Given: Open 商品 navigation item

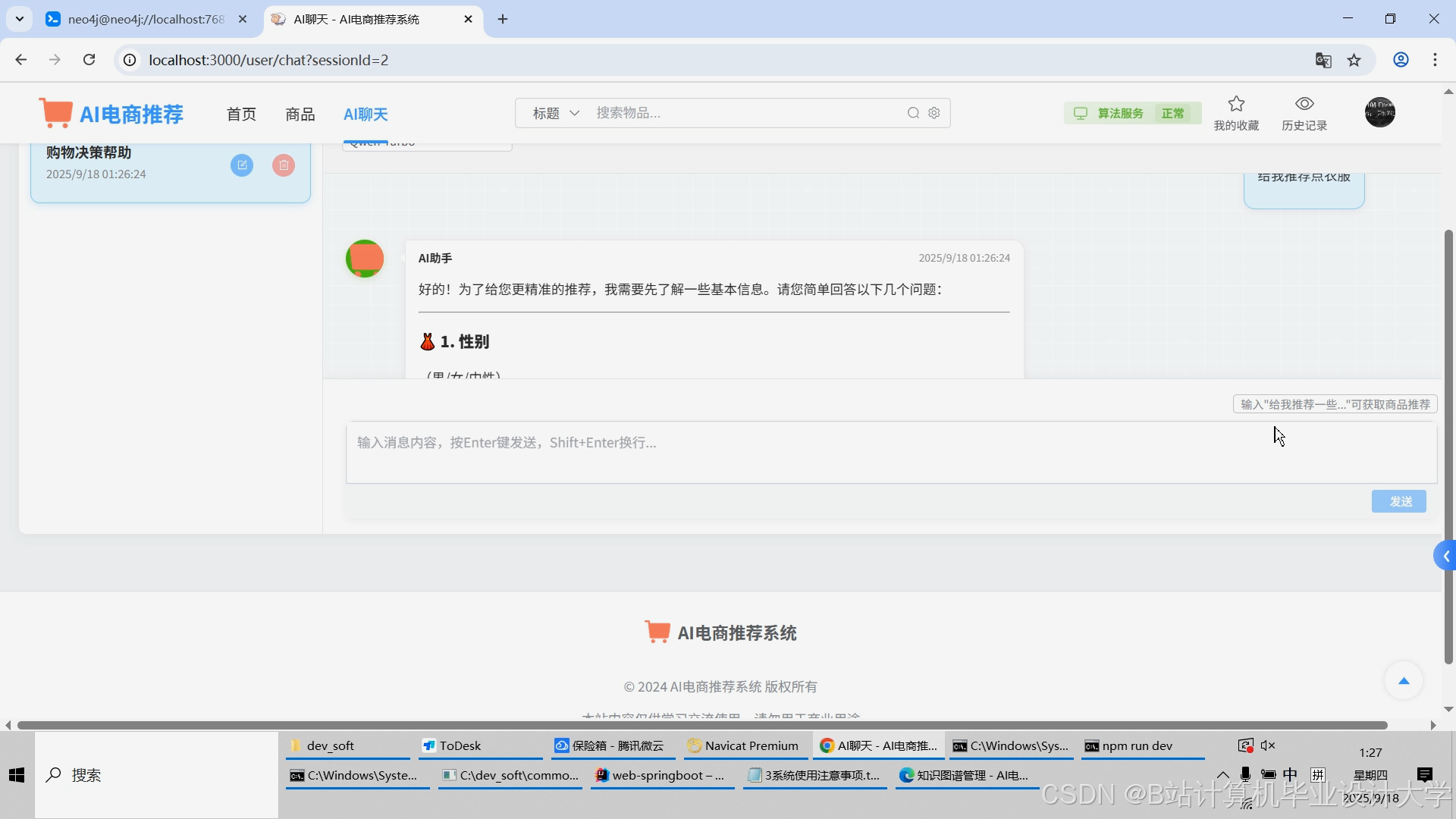Looking at the screenshot, I should tap(300, 115).
